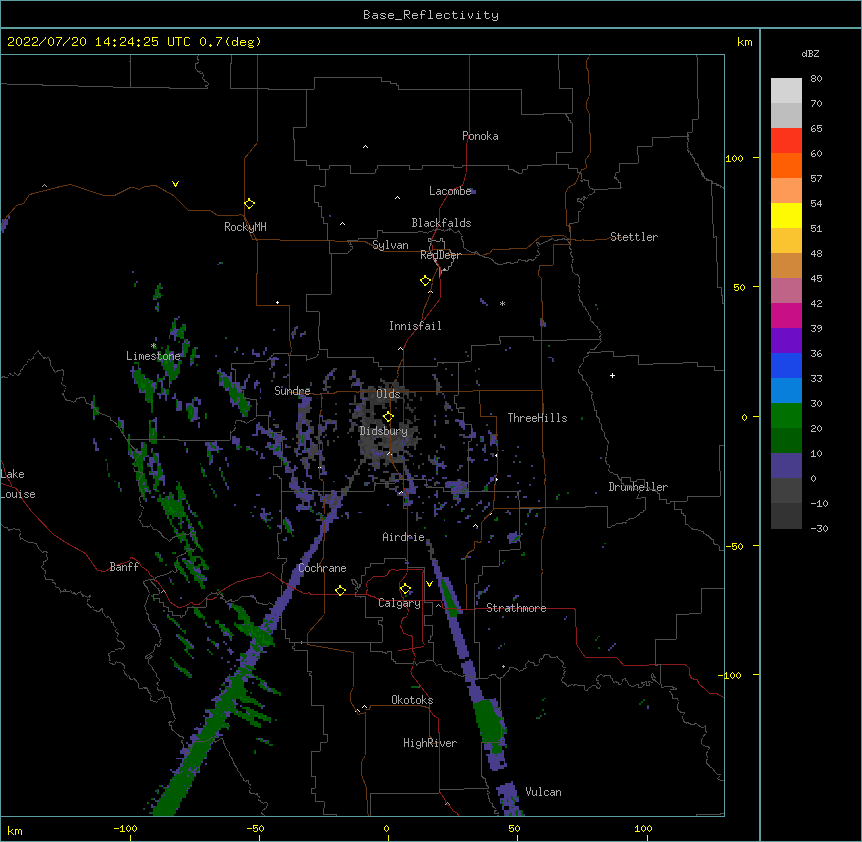Click the ThreeHills label

pyautogui.click(x=537, y=418)
